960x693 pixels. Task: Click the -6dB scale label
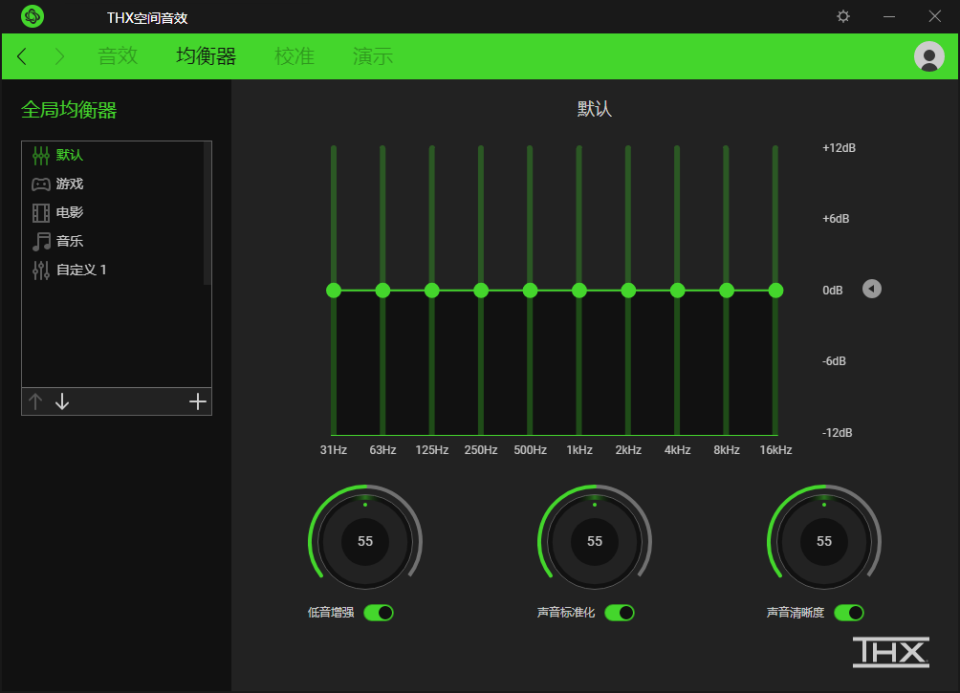(834, 361)
